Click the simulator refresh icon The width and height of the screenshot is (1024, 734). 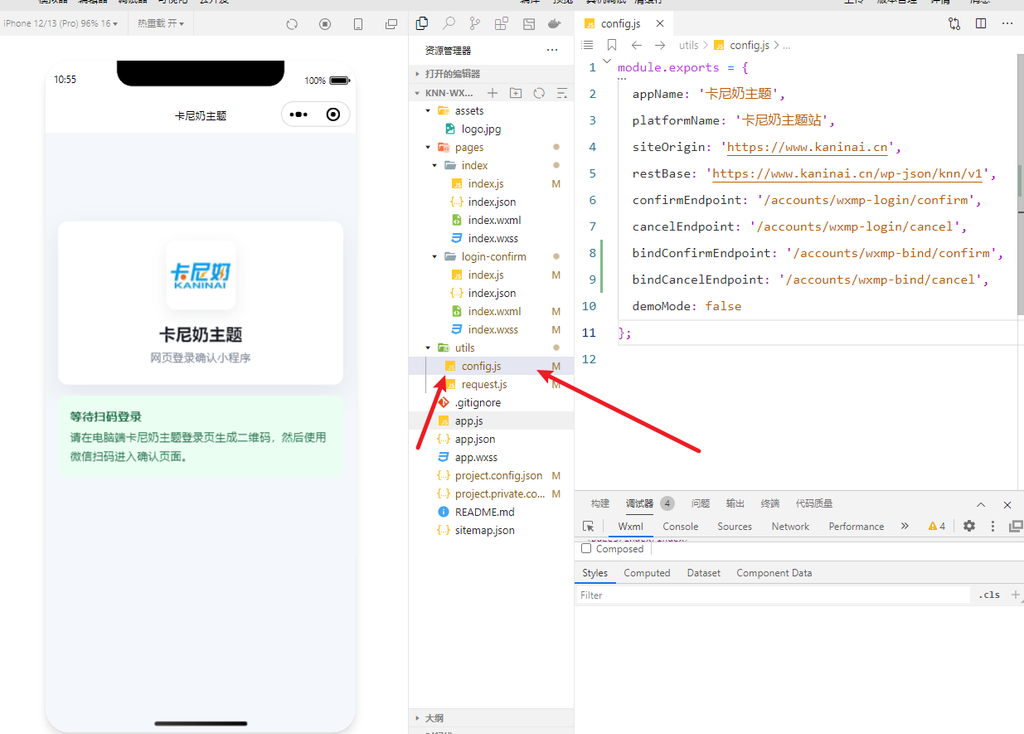[x=292, y=24]
